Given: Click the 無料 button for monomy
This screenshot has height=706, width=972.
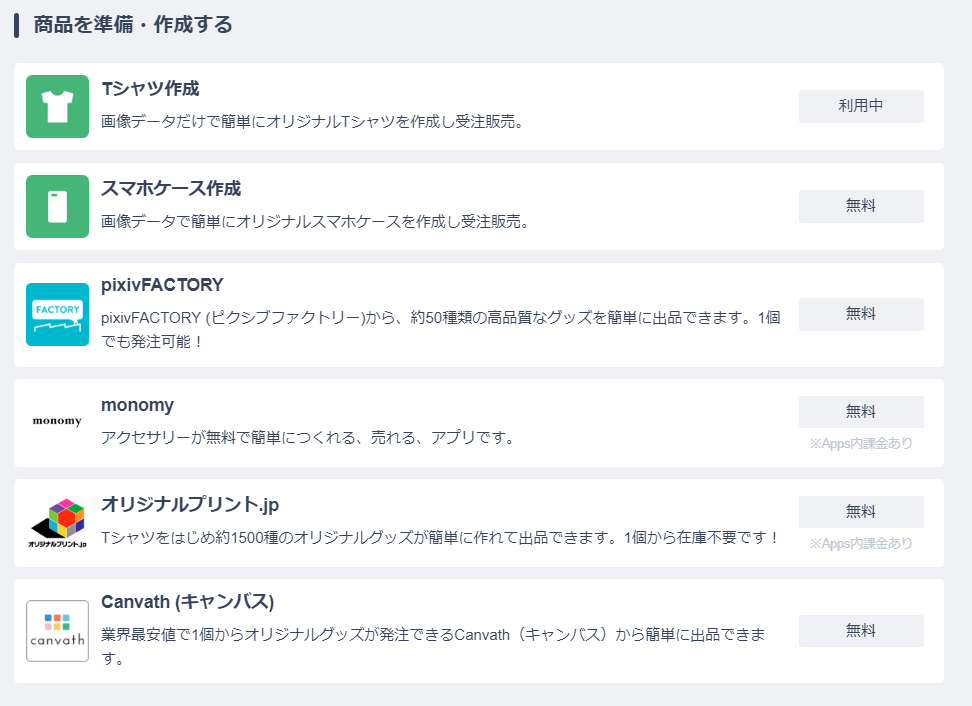Looking at the screenshot, I should point(861,412).
